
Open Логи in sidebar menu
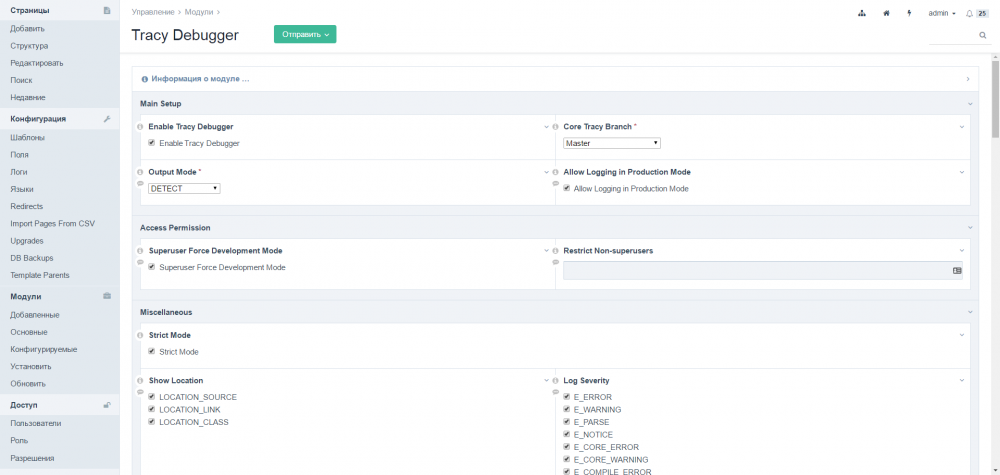[x=18, y=172]
